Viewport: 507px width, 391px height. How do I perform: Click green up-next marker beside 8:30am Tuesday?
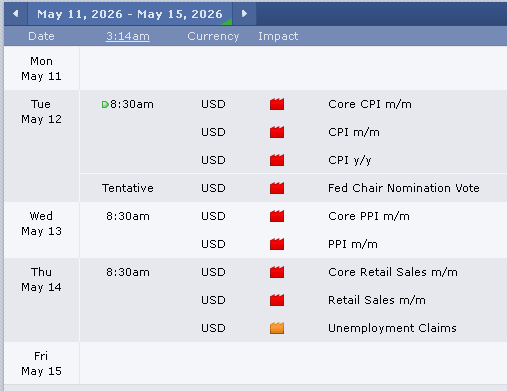105,105
